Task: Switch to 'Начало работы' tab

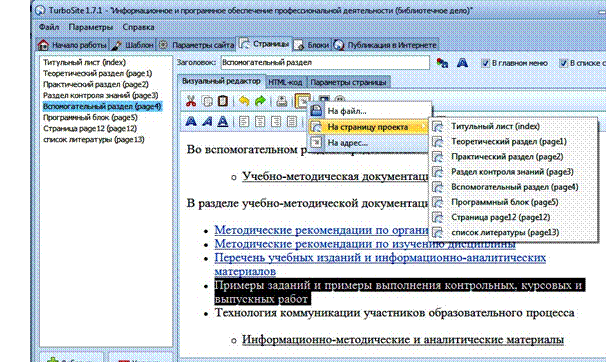Action: pyautogui.click(x=72, y=45)
